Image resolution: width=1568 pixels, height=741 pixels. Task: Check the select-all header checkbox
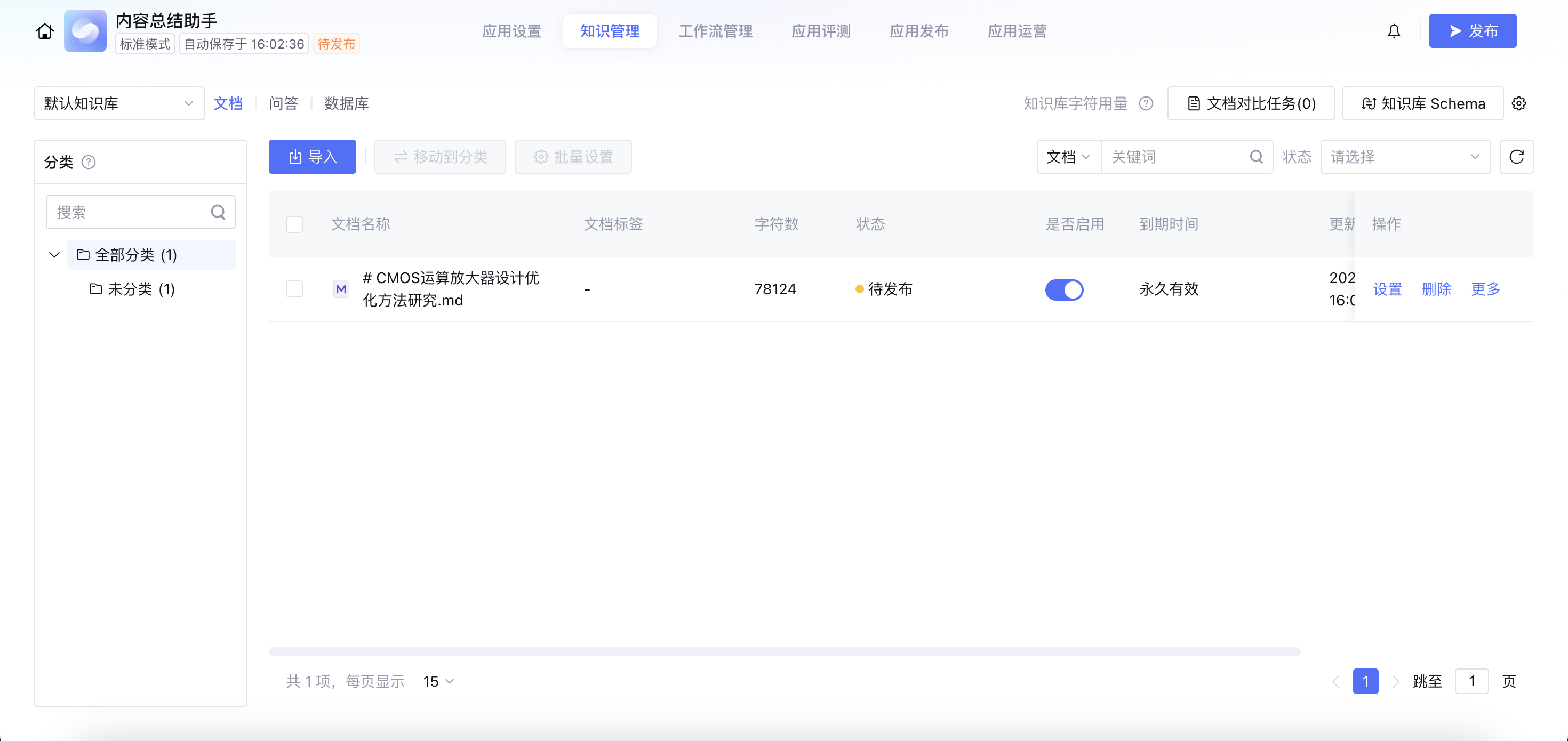[x=294, y=224]
